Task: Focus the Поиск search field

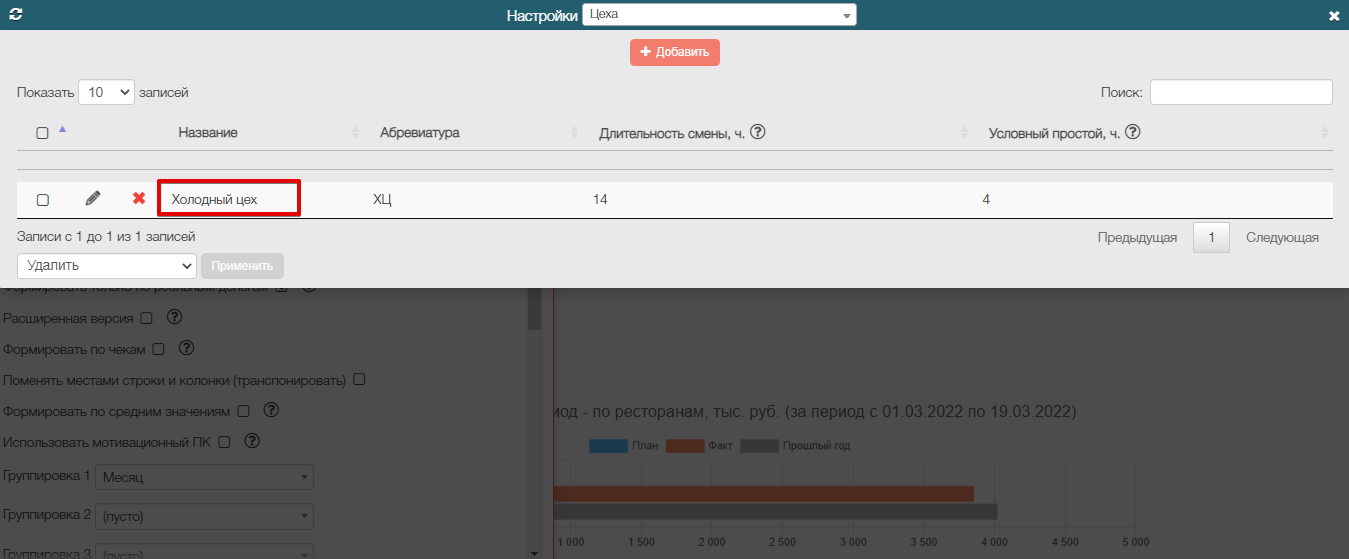Action: [1240, 92]
